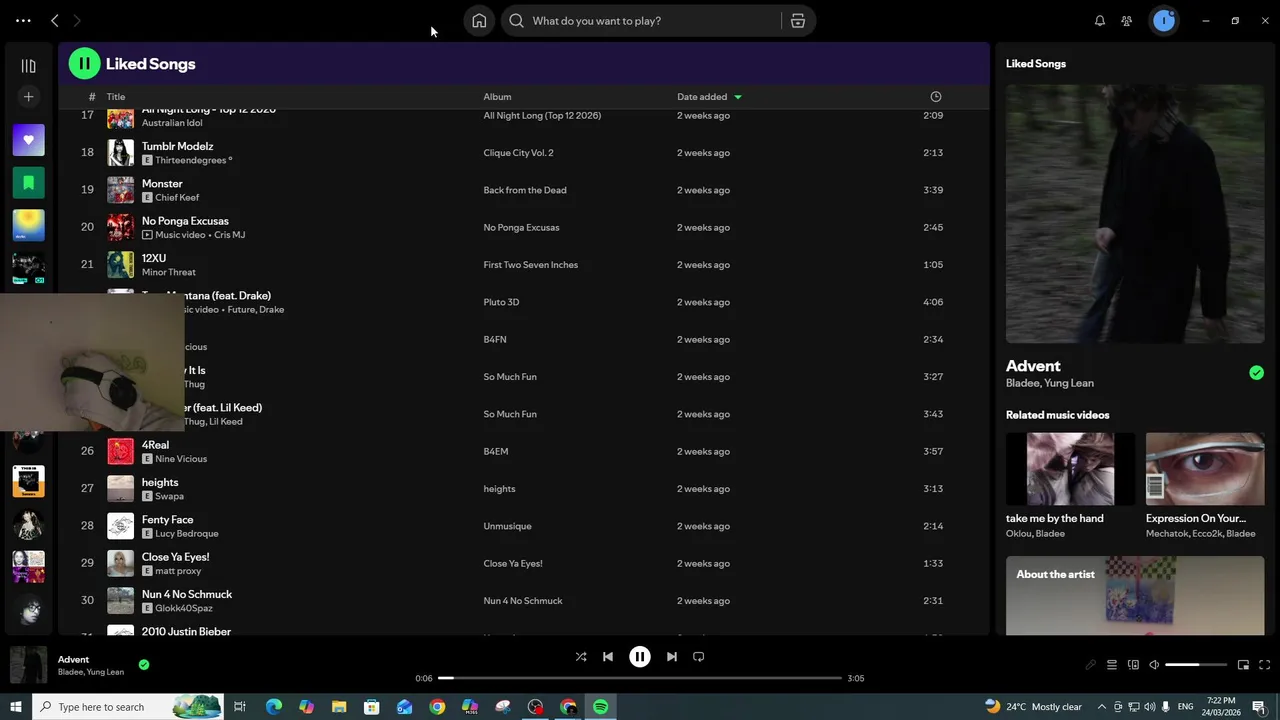Toggle liked checkmark in bottom player bar
This screenshot has width=1280, height=720.
(144, 664)
